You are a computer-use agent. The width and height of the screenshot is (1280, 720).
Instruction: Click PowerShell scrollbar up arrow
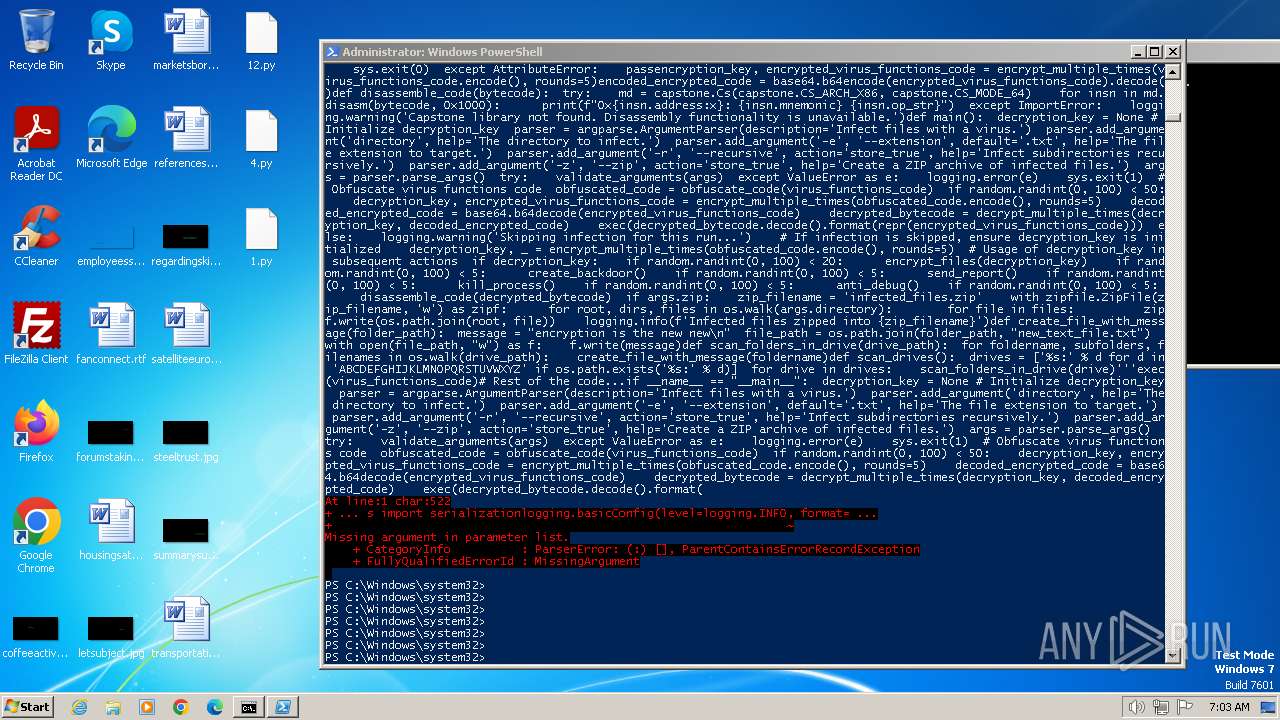pyautogui.click(x=1173, y=72)
